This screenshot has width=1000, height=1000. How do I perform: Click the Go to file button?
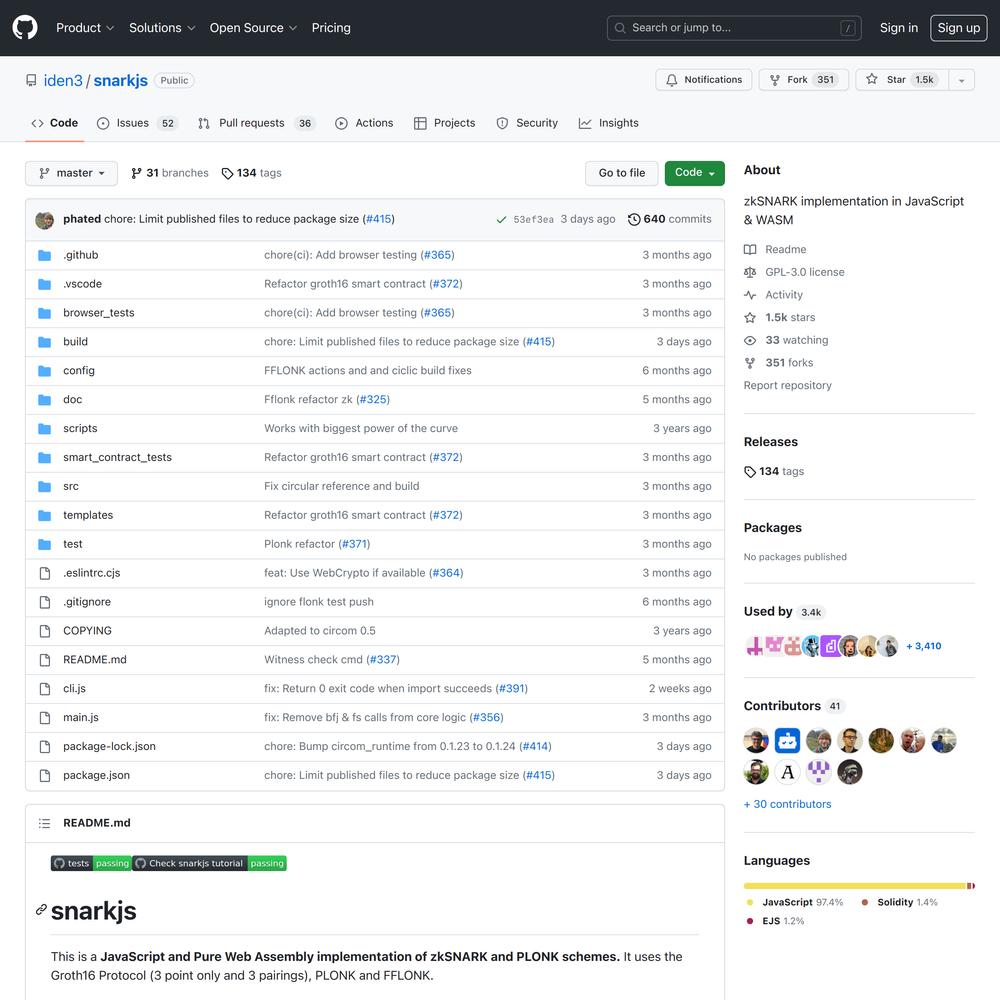(622, 173)
